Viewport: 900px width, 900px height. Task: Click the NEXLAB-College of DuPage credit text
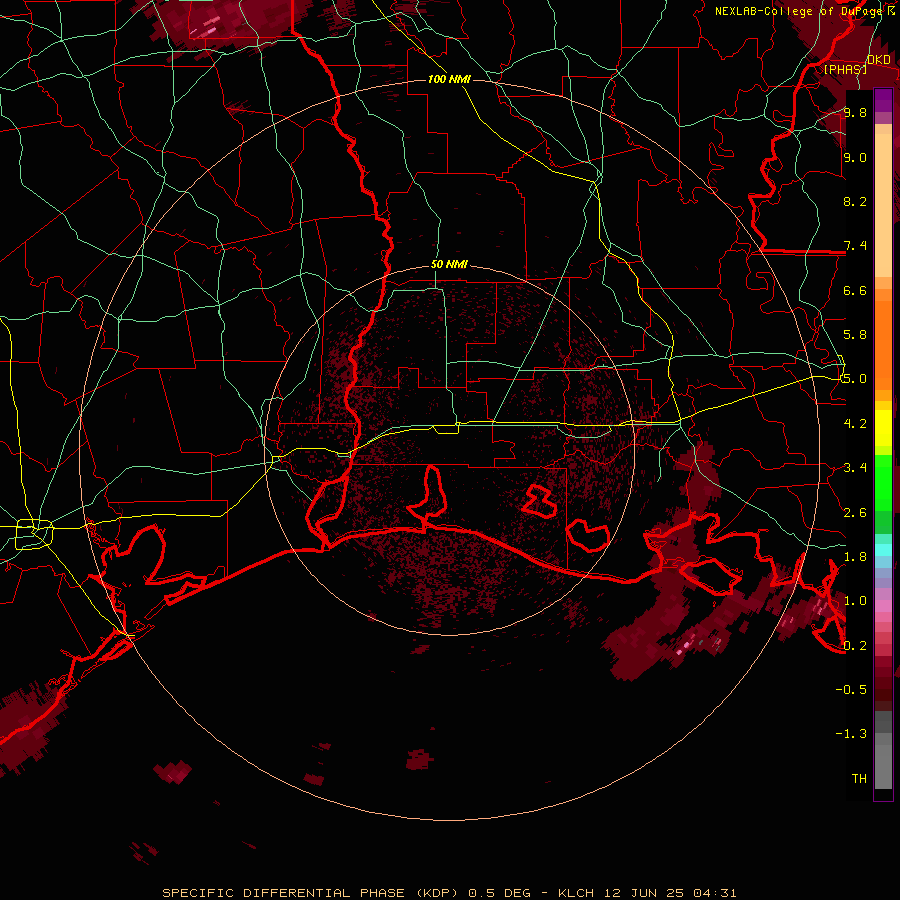point(799,11)
